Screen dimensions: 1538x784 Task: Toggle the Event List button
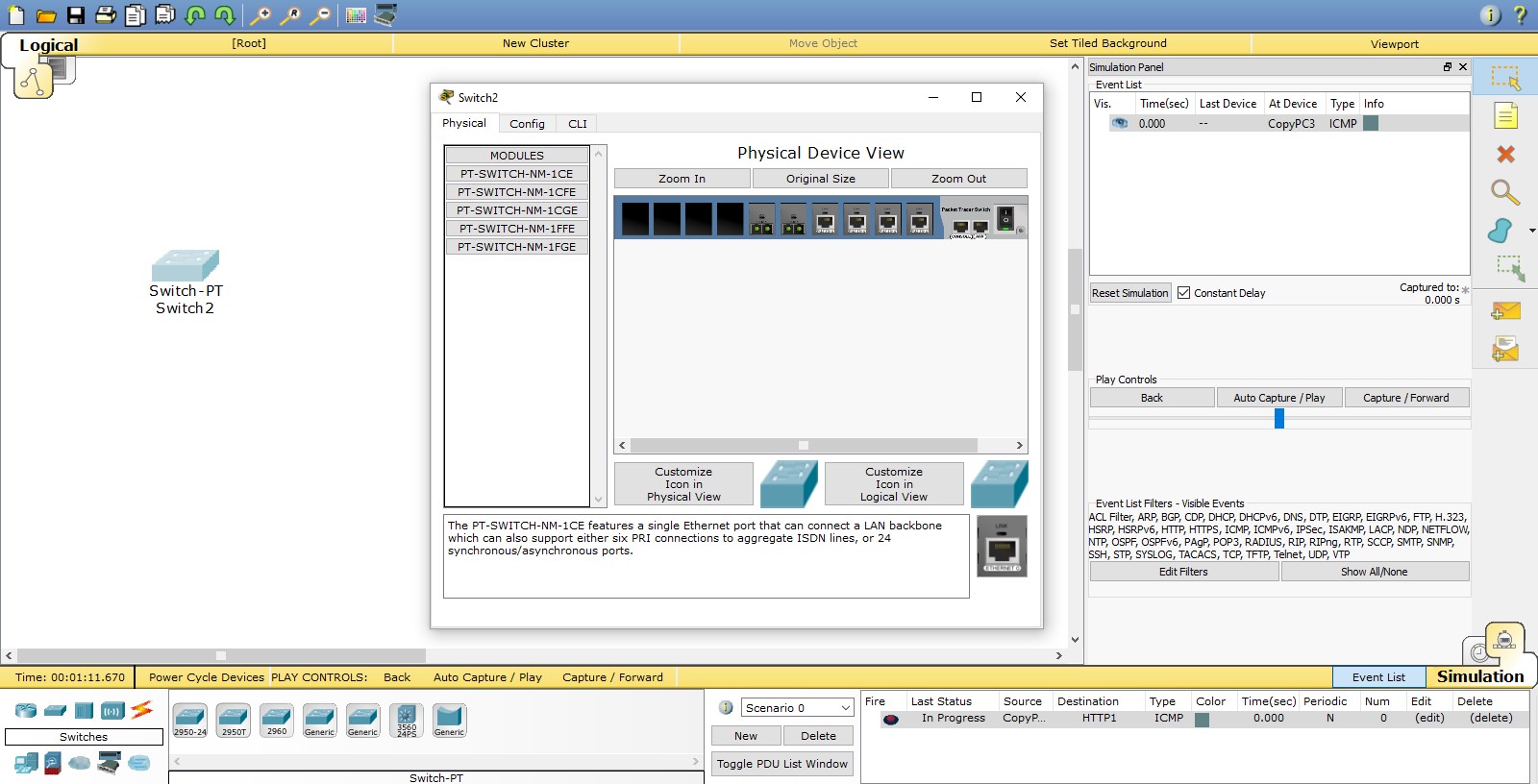pos(1378,677)
